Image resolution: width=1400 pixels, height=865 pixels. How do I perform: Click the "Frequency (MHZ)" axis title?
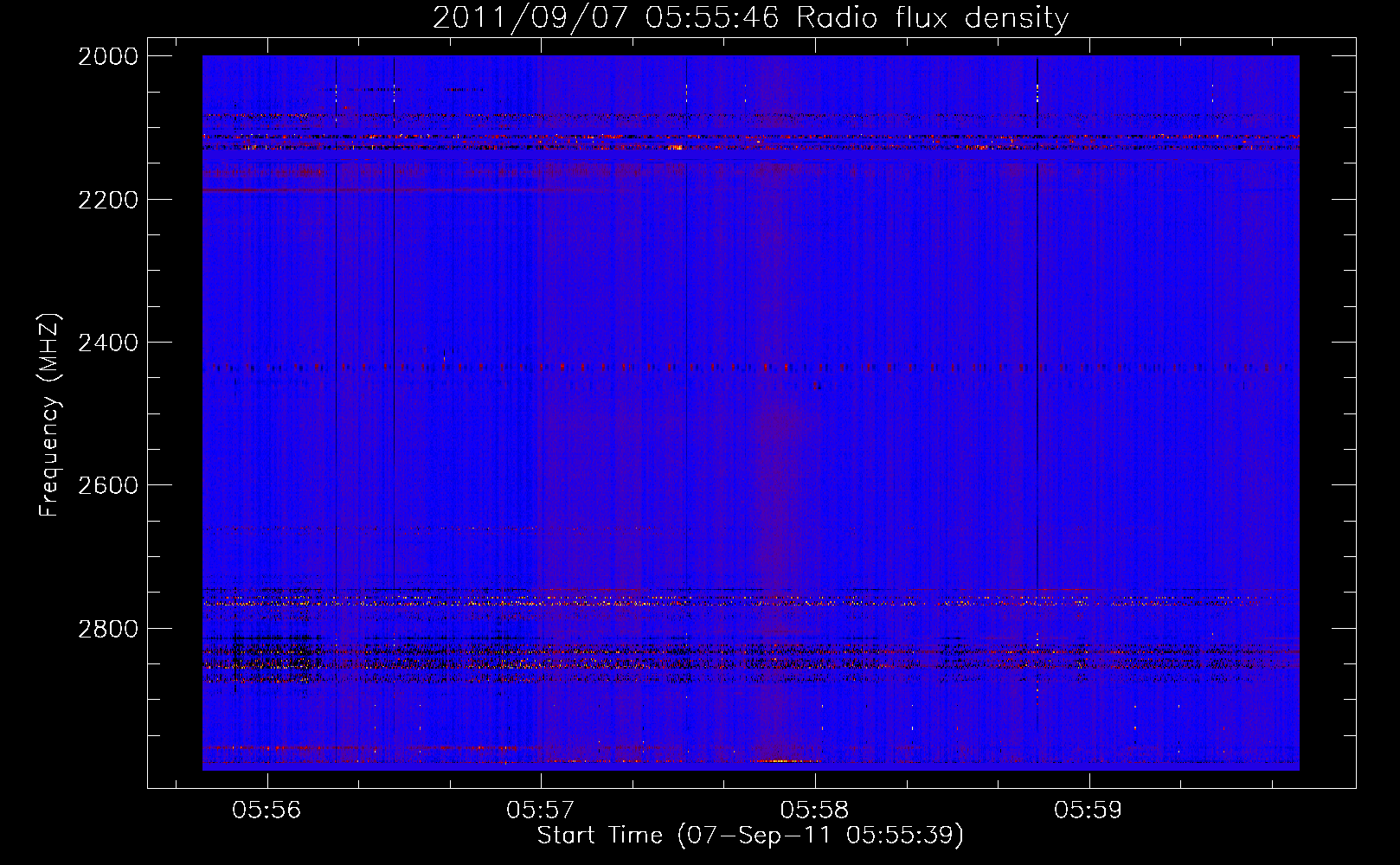[50, 415]
